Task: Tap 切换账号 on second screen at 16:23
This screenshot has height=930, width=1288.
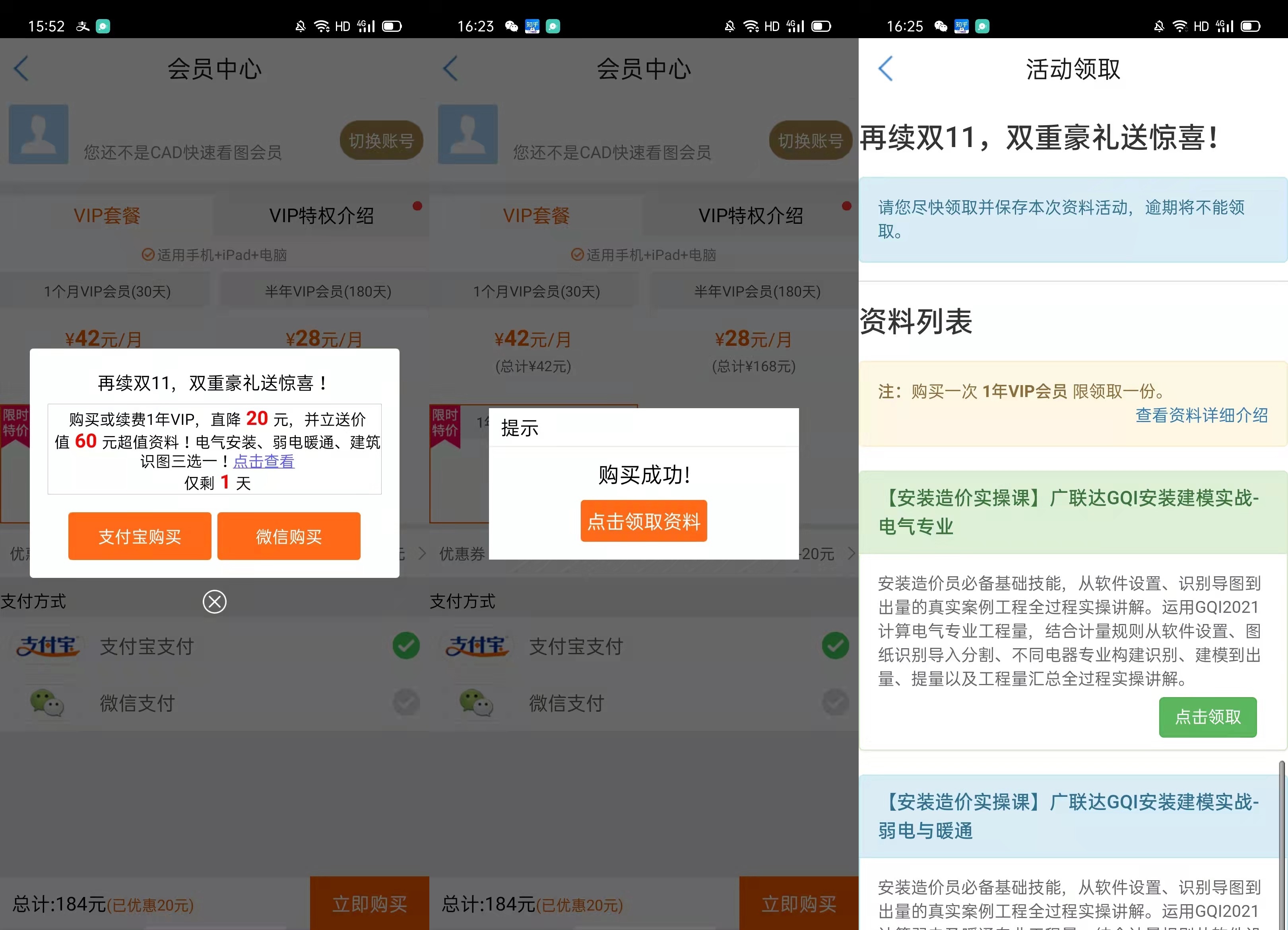Action: (811, 140)
